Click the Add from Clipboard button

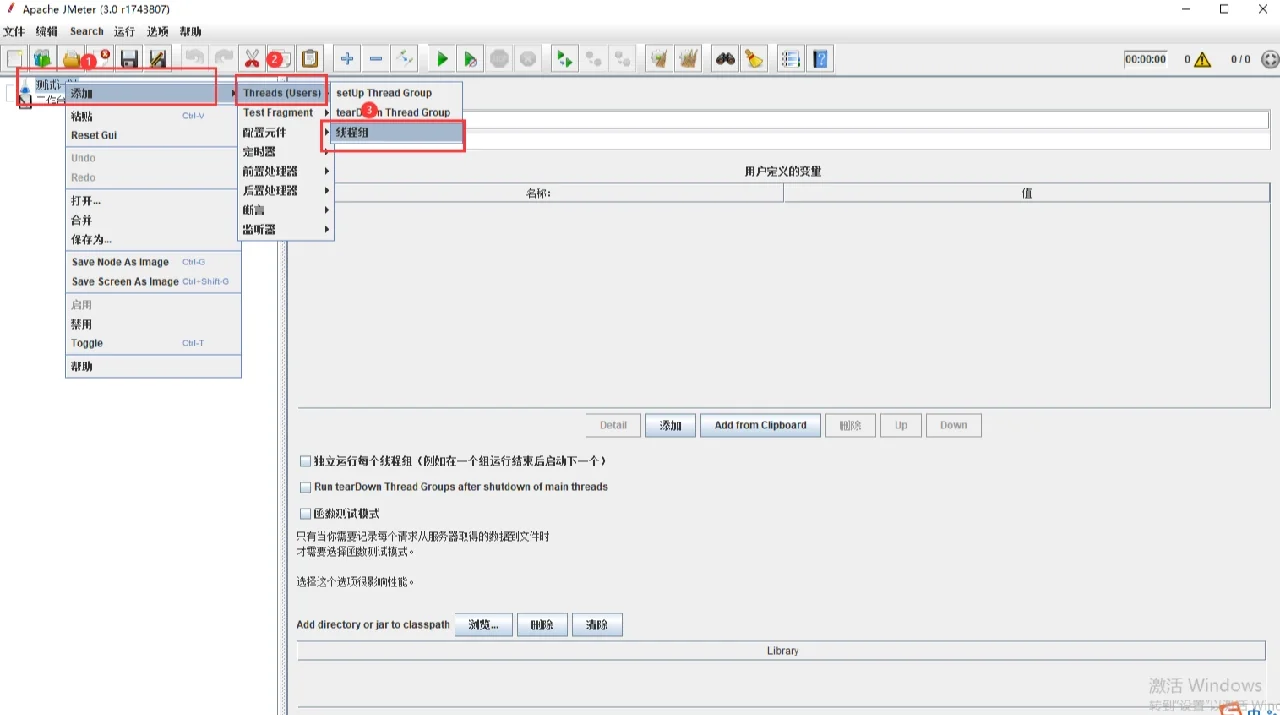(760, 425)
